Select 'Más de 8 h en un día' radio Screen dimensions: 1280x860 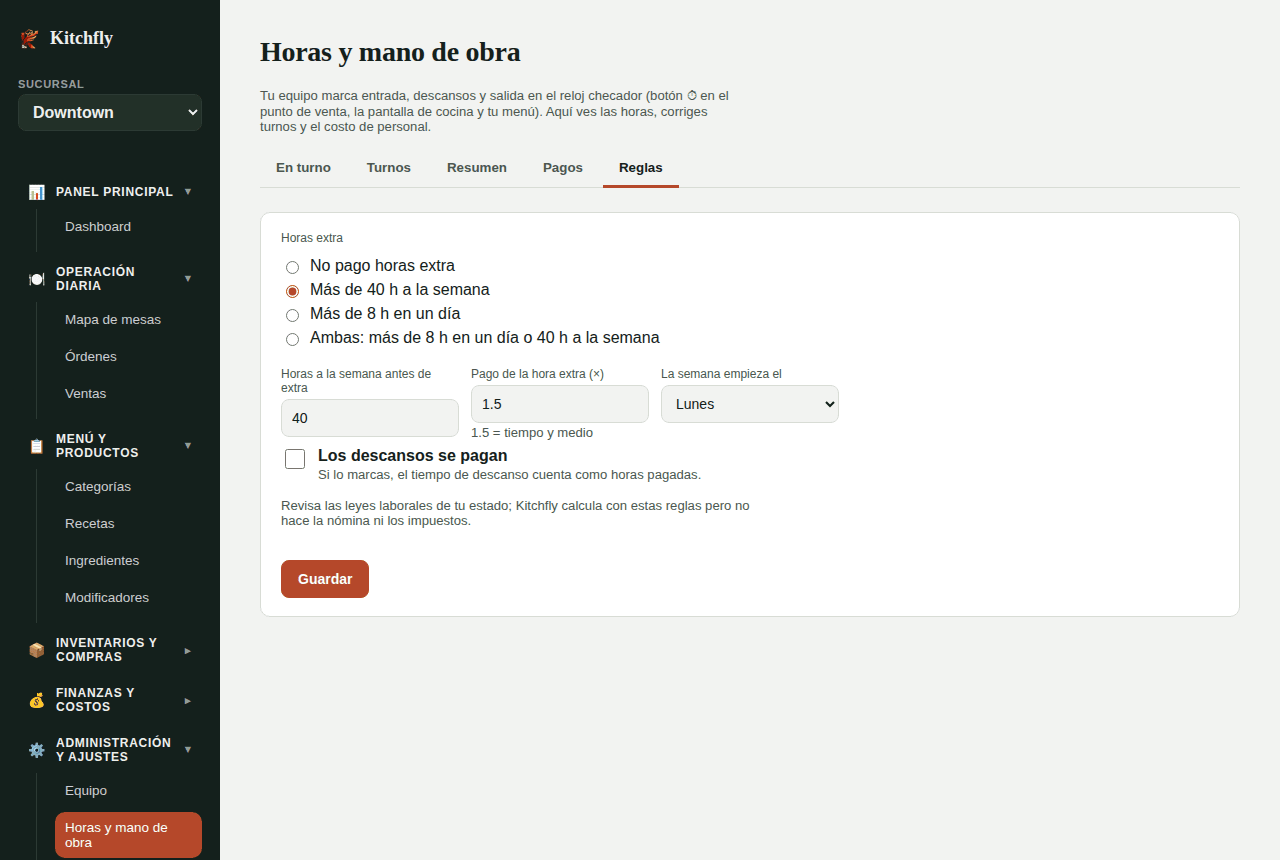coord(292,315)
